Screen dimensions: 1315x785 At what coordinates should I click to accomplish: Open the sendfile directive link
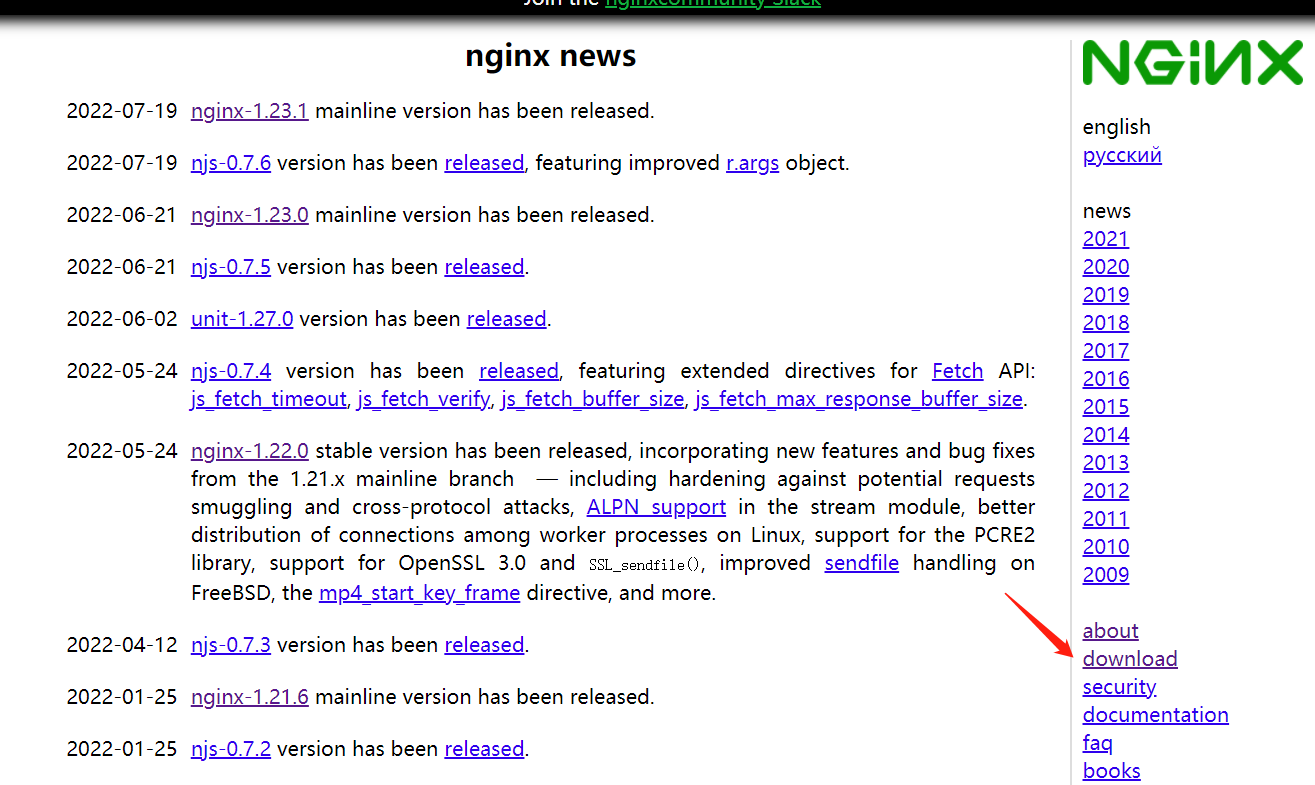point(861,563)
